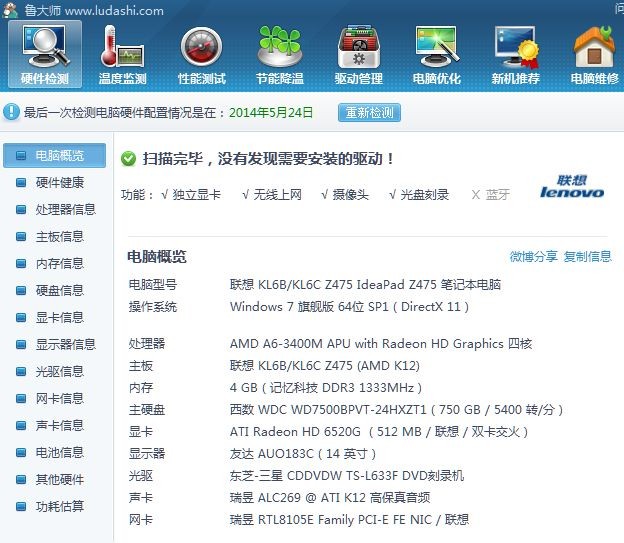624x543 pixels.
Task: Click the 联想 KL6B/KL6C Z475 IdeaPad model value
Action: [x=365, y=285]
